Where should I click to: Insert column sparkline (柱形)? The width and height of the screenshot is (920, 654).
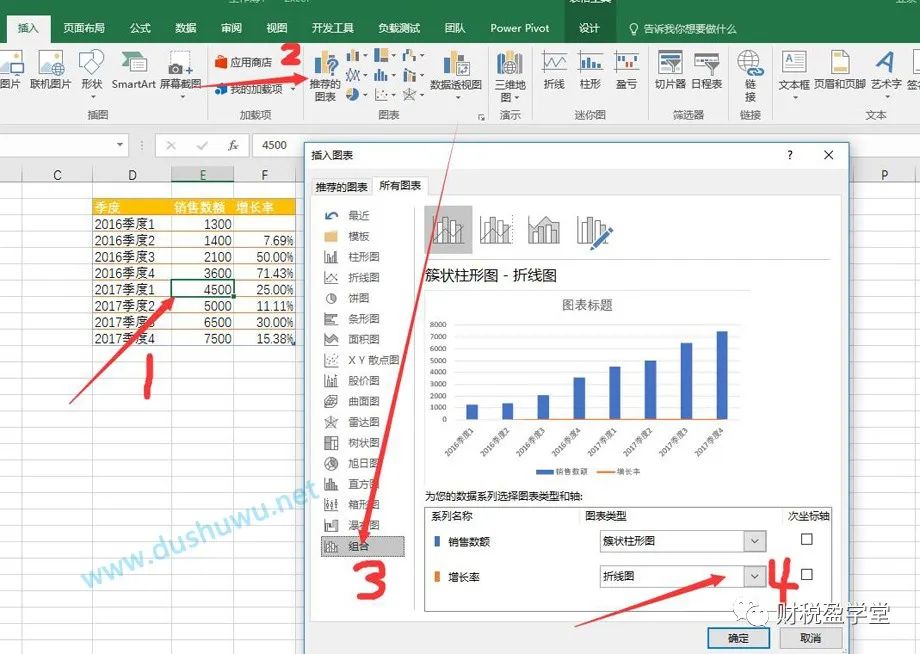pyautogui.click(x=590, y=70)
